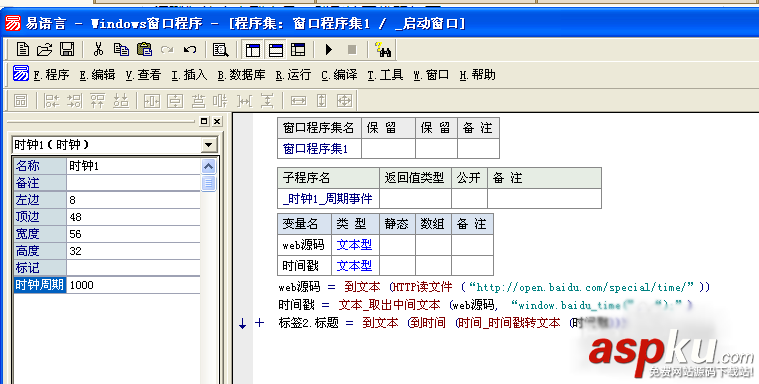
Task: Paste from clipboard using the clipboard icon
Action: pos(144,49)
